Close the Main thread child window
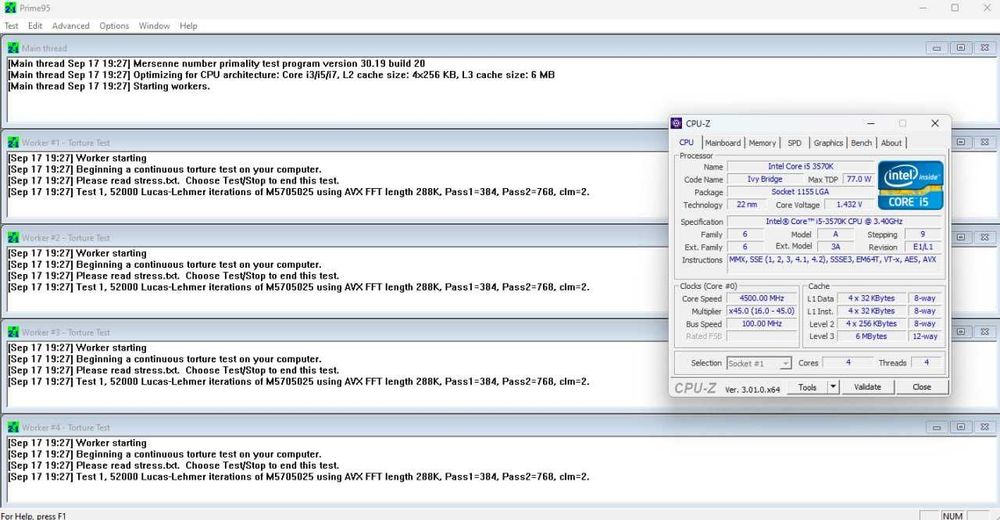Image resolution: width=1000 pixels, height=520 pixels. point(985,48)
